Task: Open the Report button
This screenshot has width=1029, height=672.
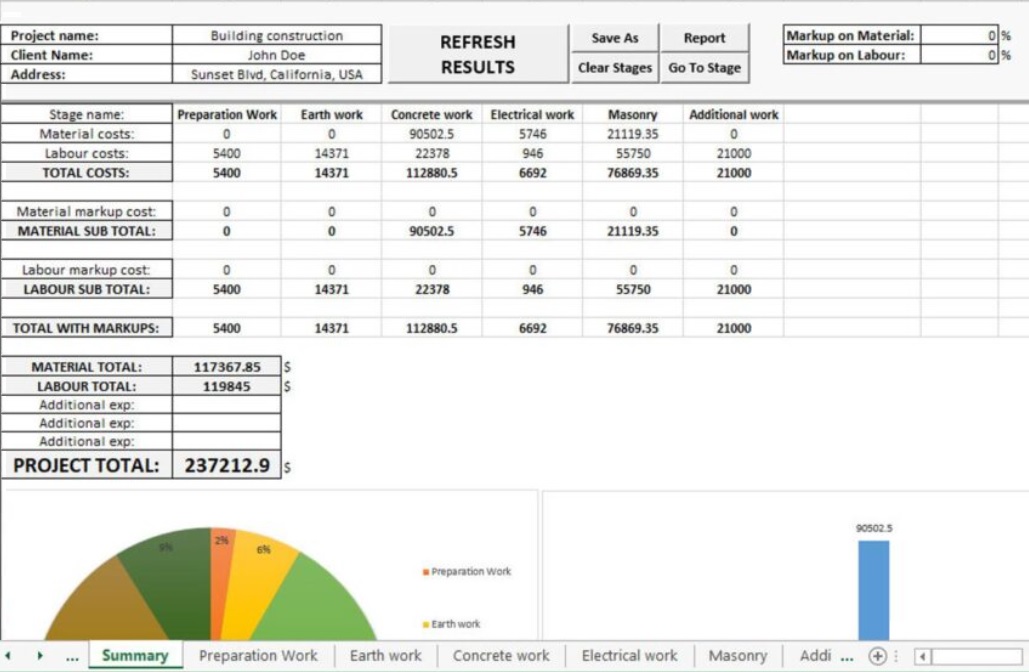Action: [x=704, y=38]
